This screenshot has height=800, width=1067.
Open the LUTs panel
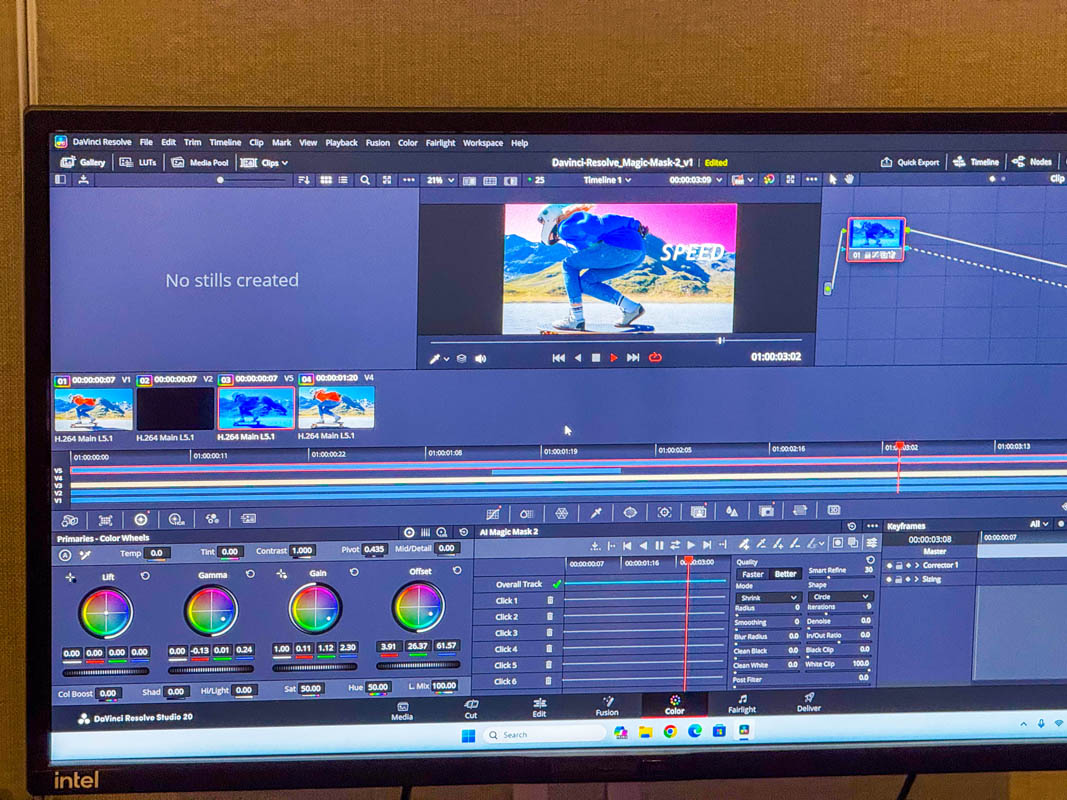138,163
